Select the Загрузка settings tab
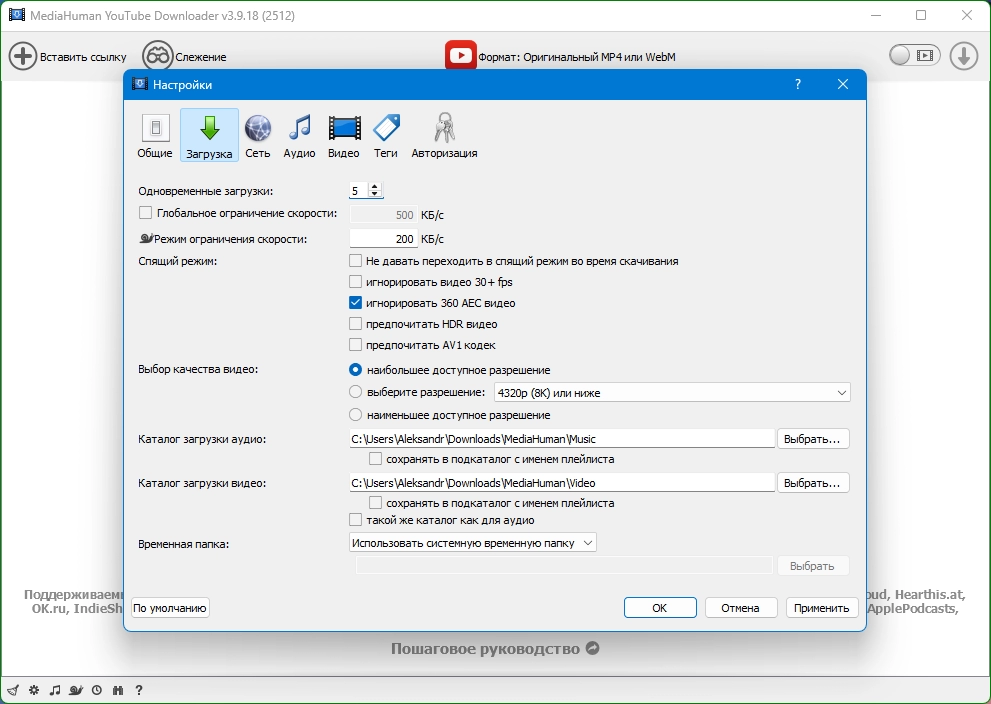 pyautogui.click(x=209, y=135)
